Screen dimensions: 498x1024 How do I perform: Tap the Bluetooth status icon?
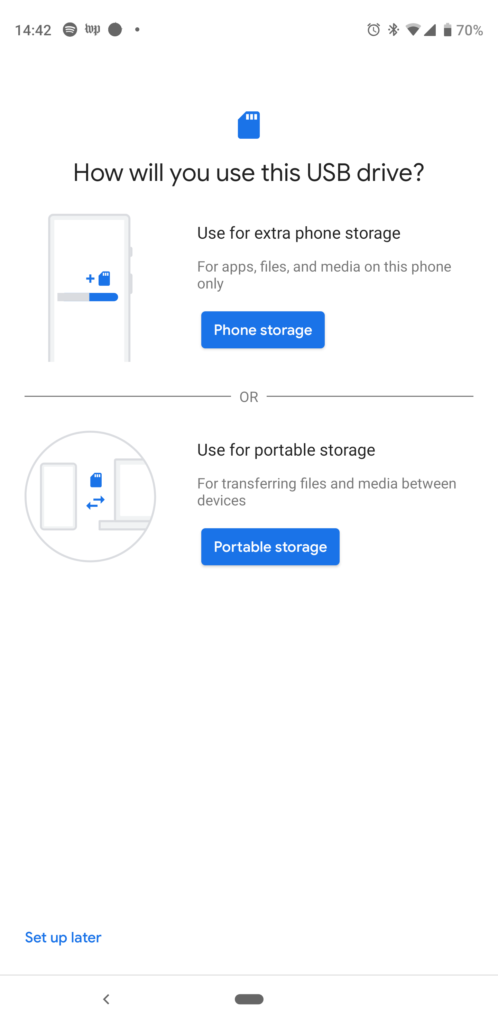(x=393, y=30)
